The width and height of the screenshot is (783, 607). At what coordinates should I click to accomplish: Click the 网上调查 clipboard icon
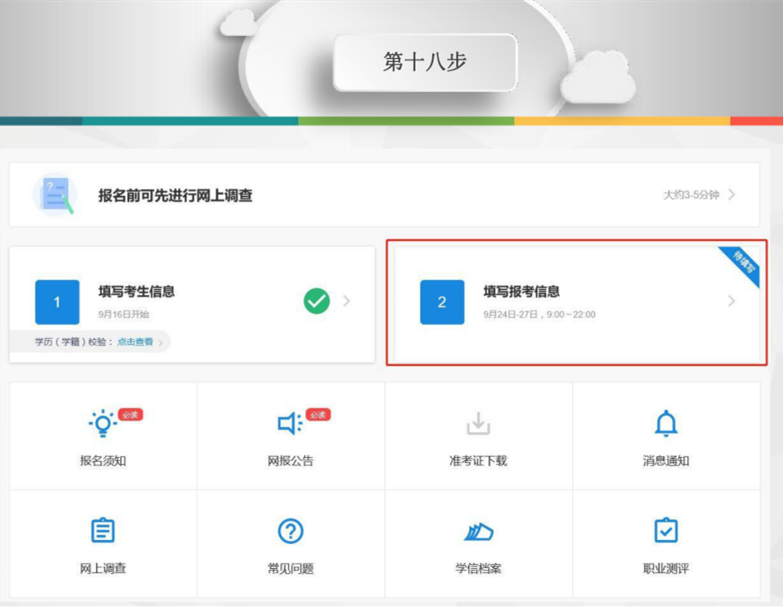[102, 531]
